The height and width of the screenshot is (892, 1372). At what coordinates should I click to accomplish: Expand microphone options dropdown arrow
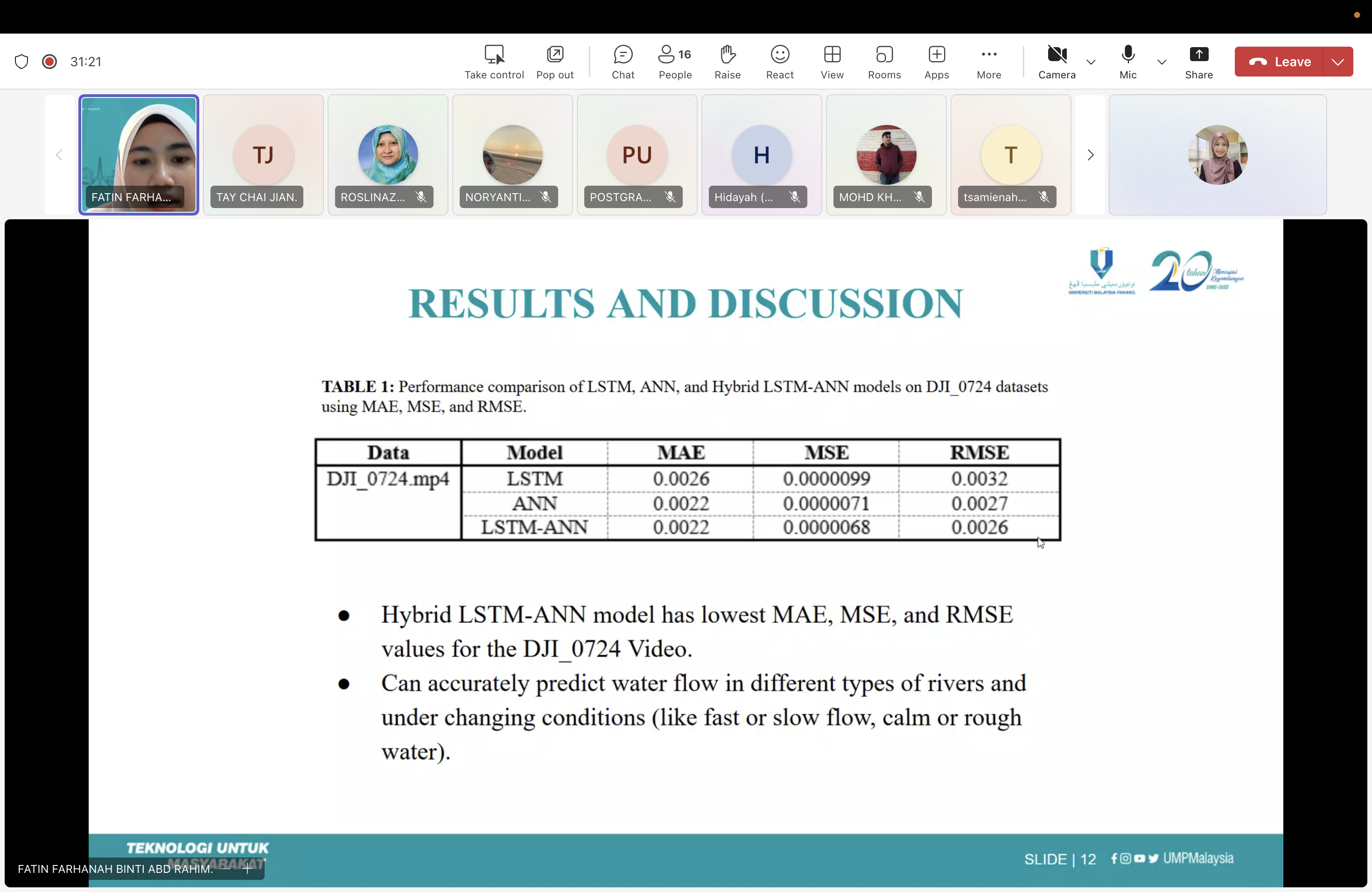(1162, 62)
